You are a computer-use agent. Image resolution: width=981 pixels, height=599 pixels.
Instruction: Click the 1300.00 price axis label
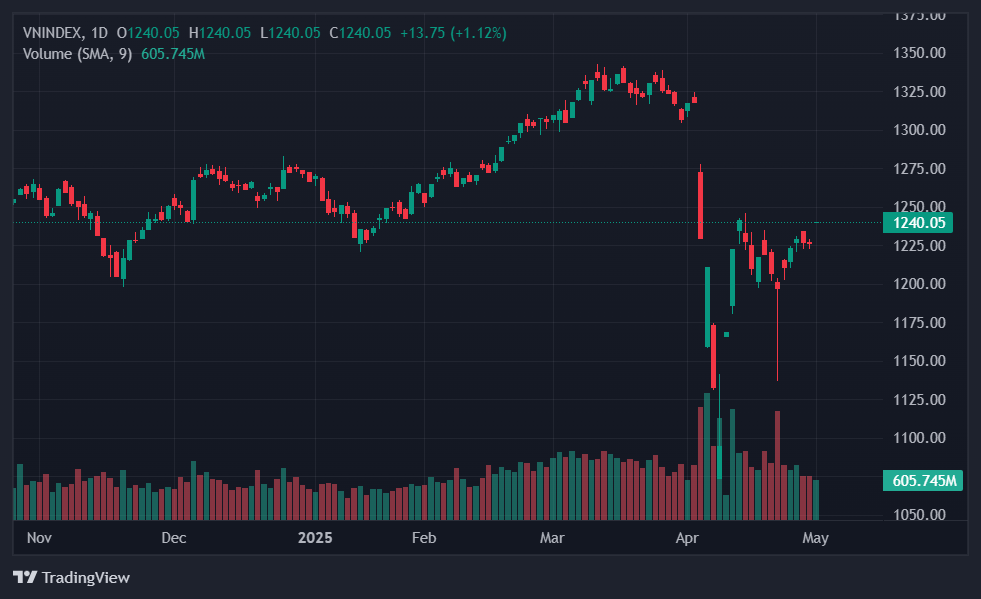[x=919, y=130]
